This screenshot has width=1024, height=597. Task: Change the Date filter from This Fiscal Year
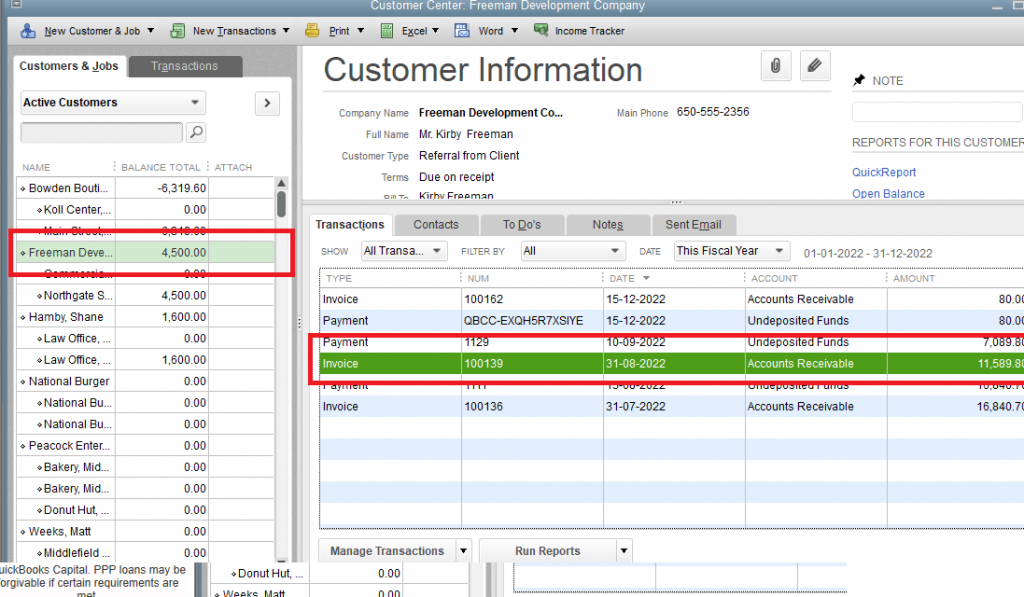coord(730,251)
